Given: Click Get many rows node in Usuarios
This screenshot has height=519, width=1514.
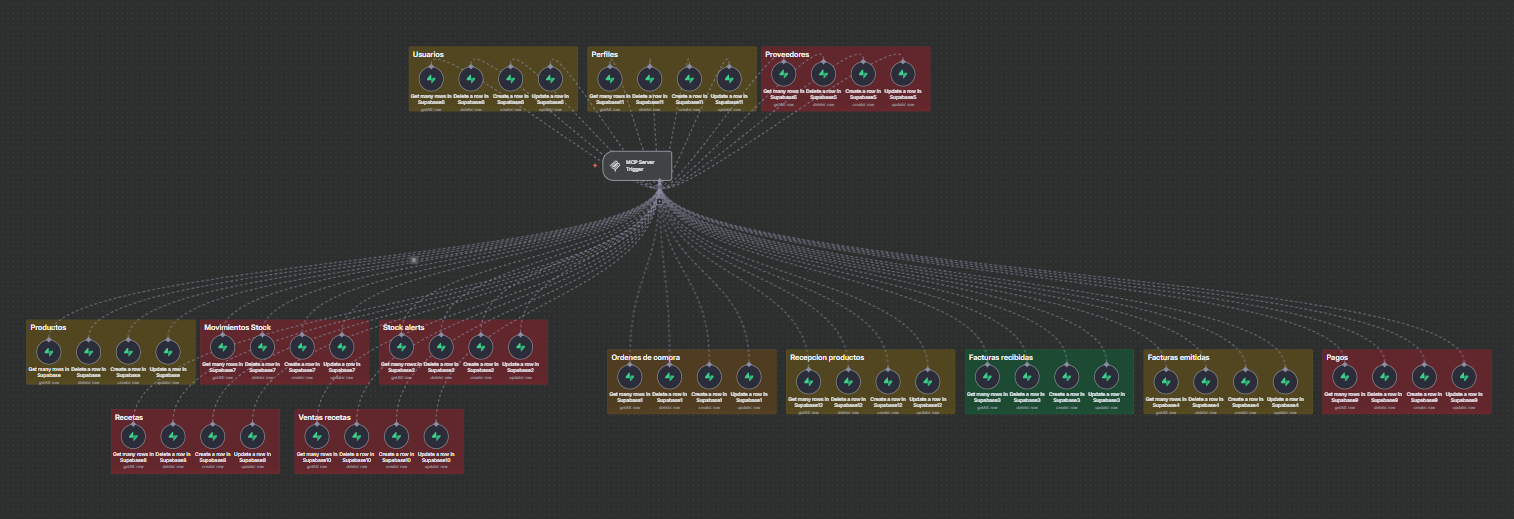Looking at the screenshot, I should [x=431, y=78].
